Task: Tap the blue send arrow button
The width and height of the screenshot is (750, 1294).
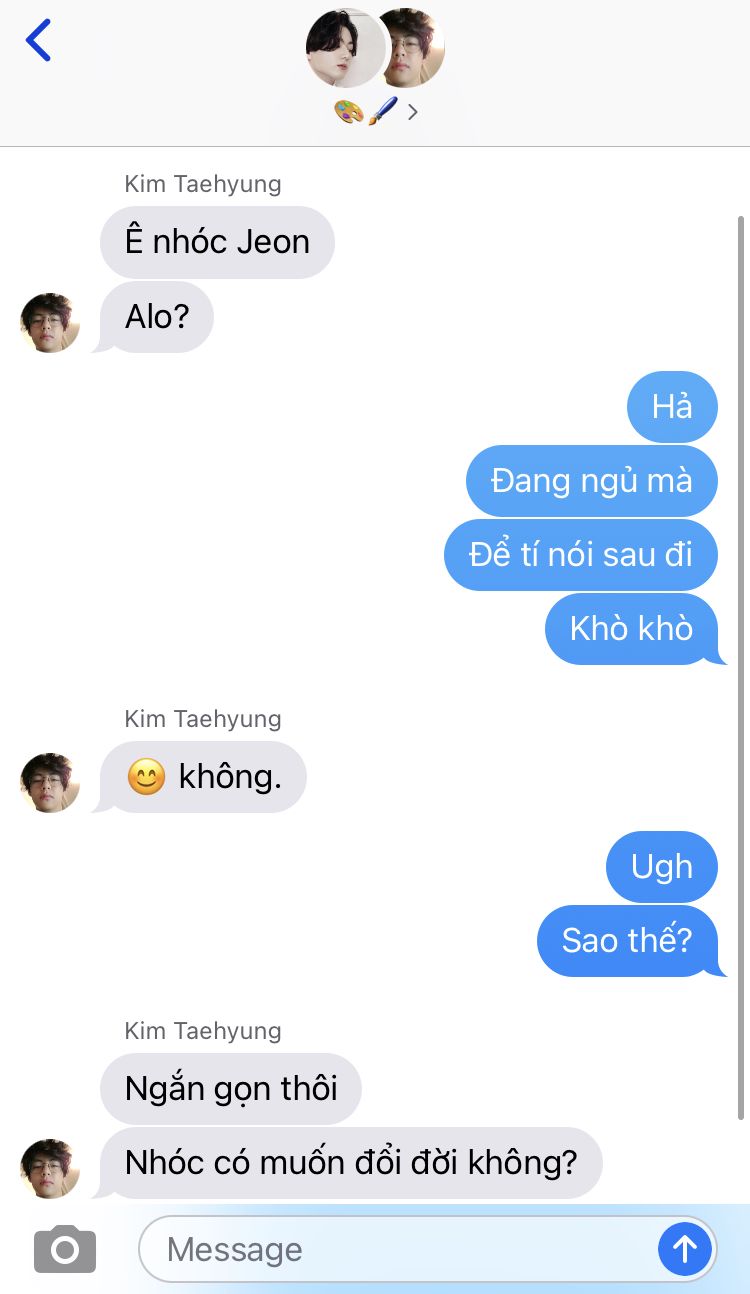Action: 685,1248
